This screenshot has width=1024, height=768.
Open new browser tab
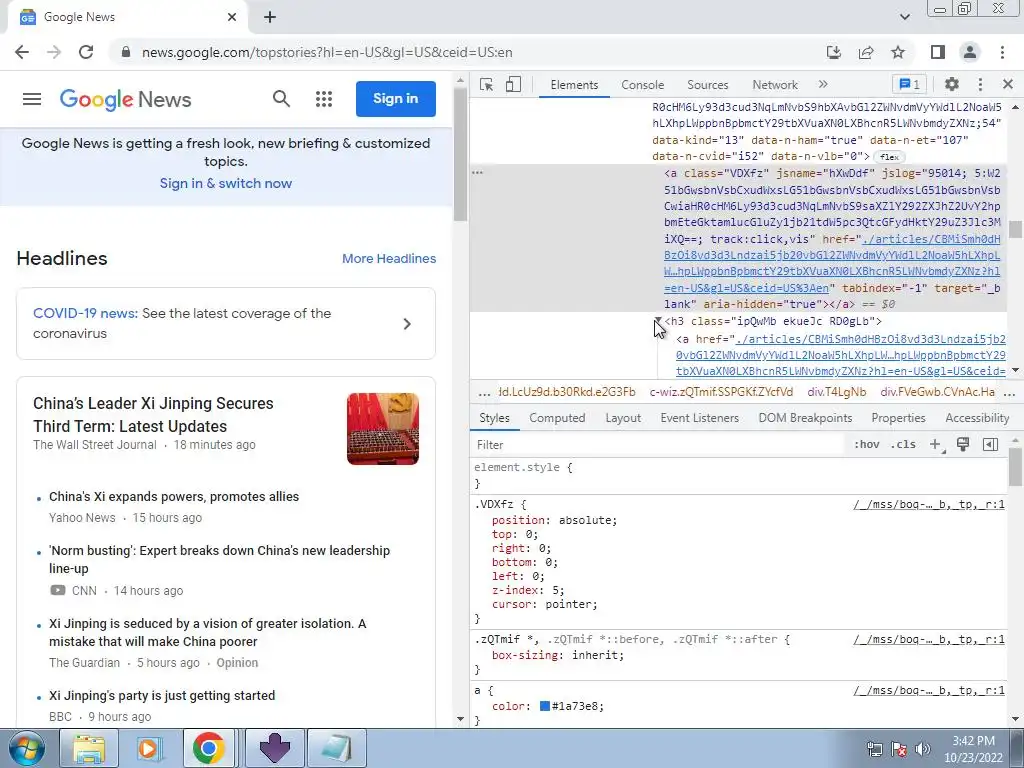(x=270, y=18)
